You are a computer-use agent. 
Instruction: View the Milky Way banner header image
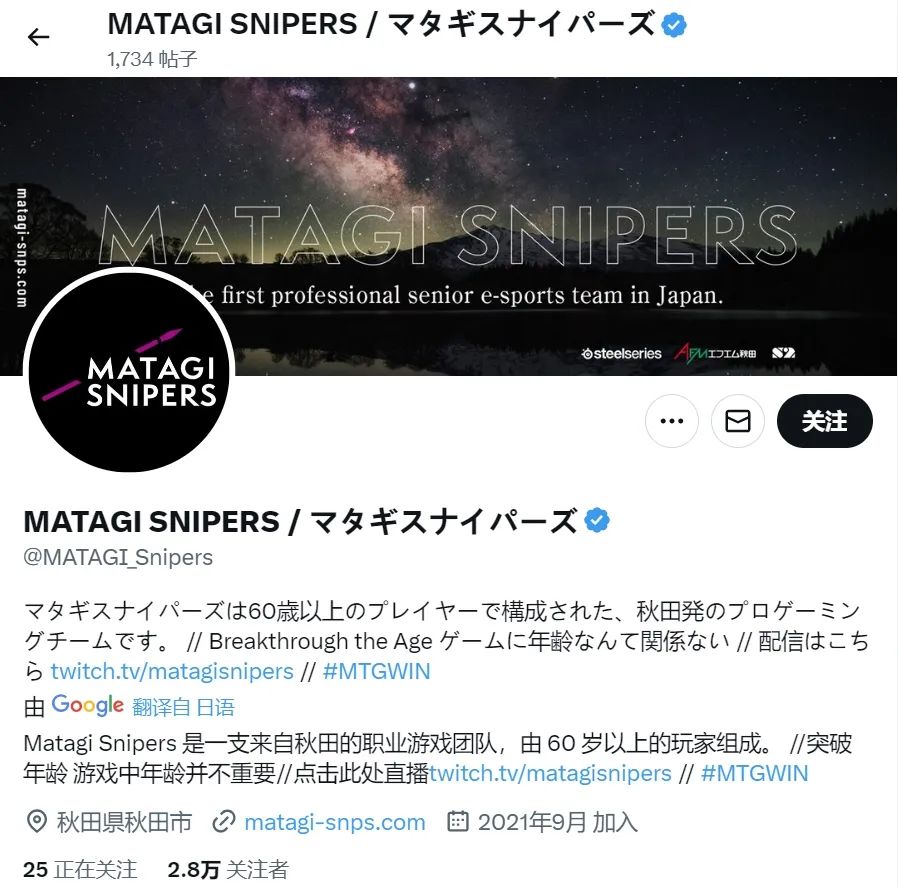(x=448, y=226)
